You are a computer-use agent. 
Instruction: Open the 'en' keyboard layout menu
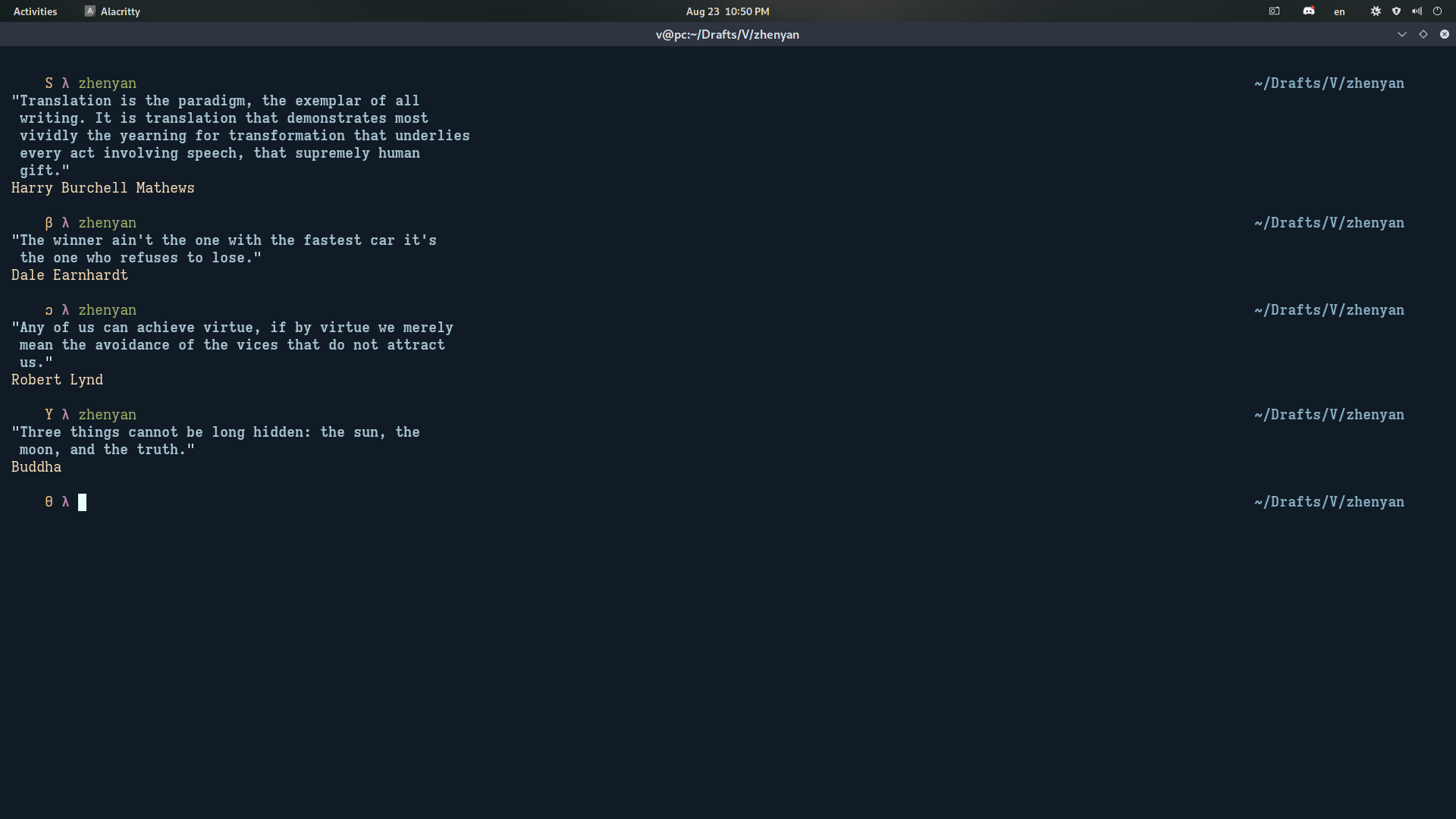coord(1339,11)
